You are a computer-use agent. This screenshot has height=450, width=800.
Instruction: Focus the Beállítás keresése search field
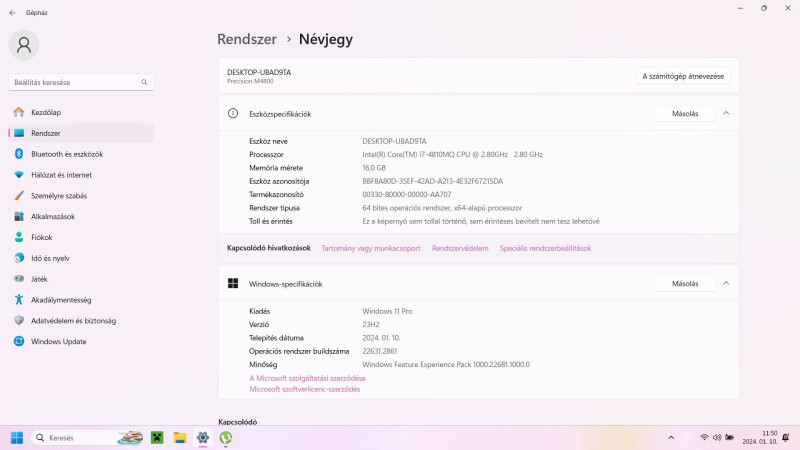(x=81, y=82)
